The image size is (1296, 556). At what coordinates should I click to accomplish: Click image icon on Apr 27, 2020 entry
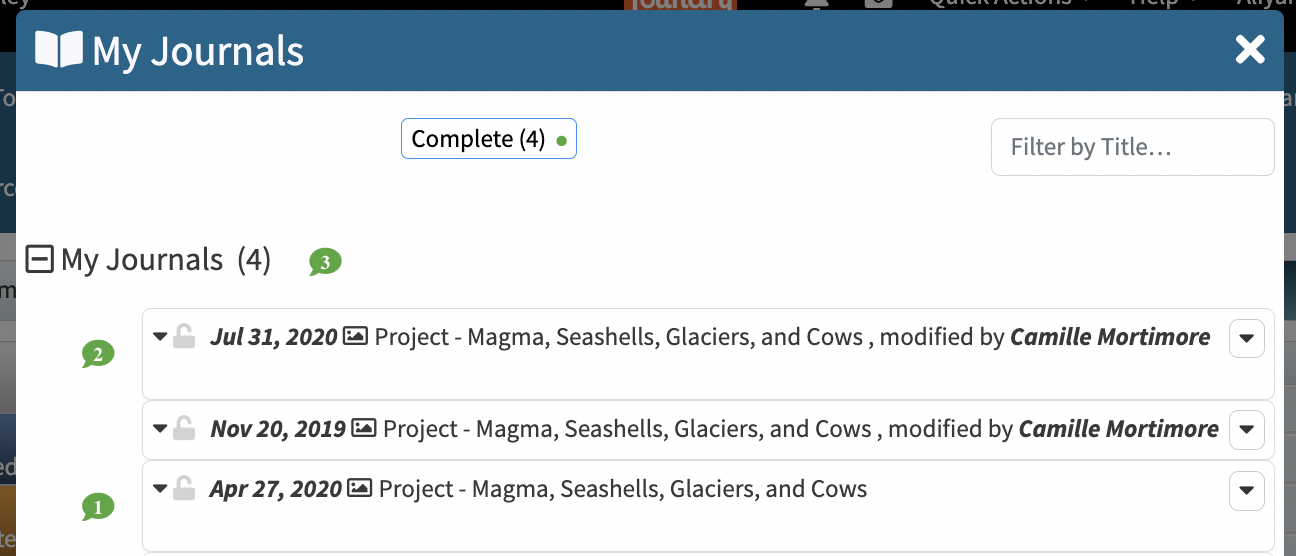point(359,489)
